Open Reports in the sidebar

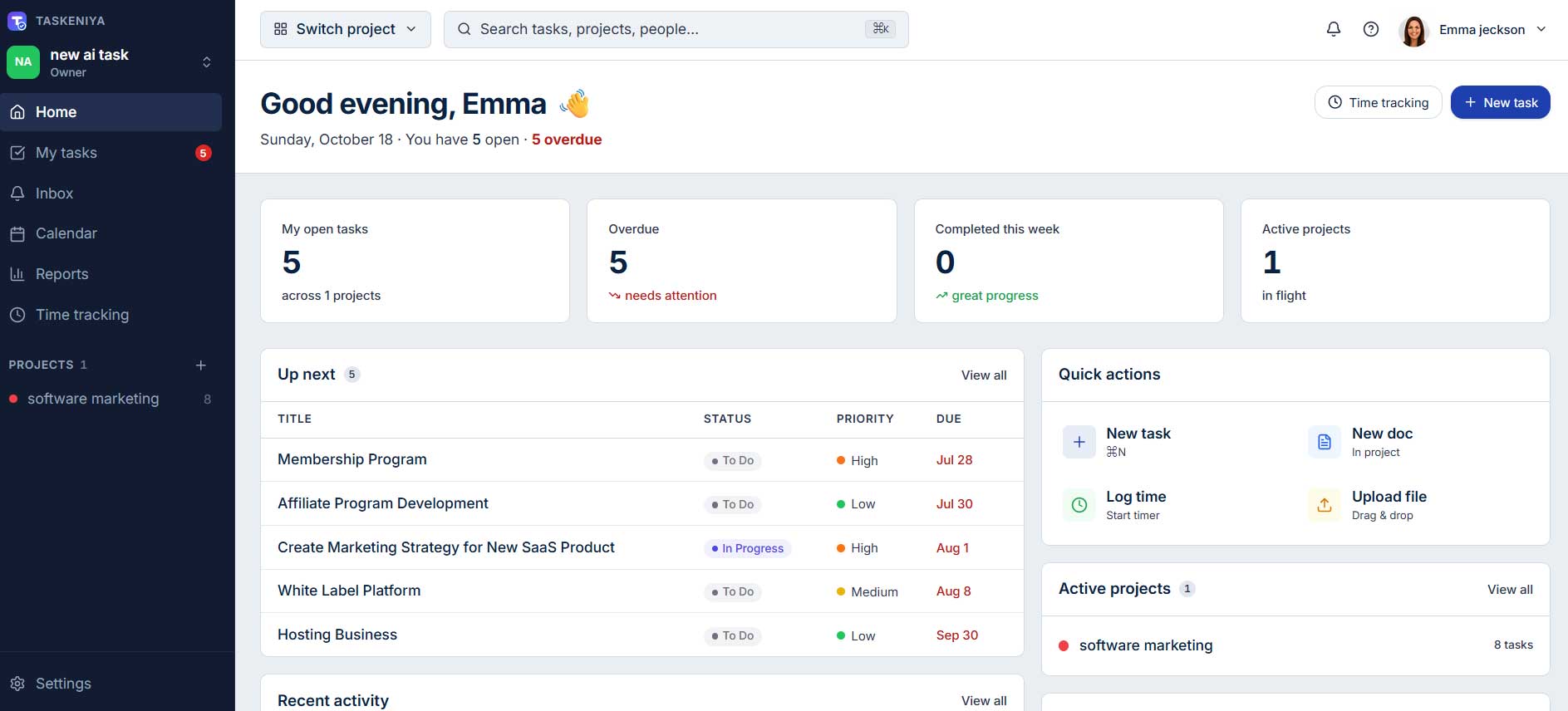tap(111, 274)
